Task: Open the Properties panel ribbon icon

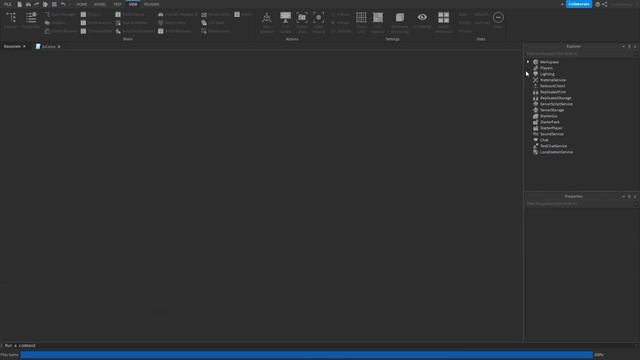Action: [x=31, y=20]
